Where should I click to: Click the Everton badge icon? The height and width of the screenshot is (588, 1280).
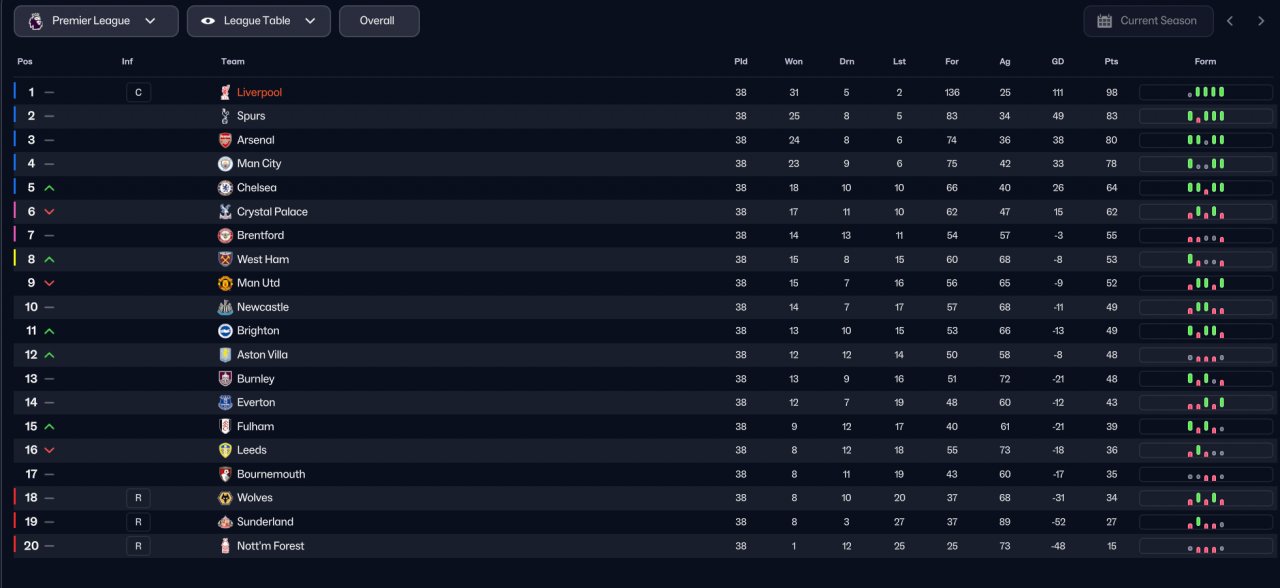tap(225, 402)
